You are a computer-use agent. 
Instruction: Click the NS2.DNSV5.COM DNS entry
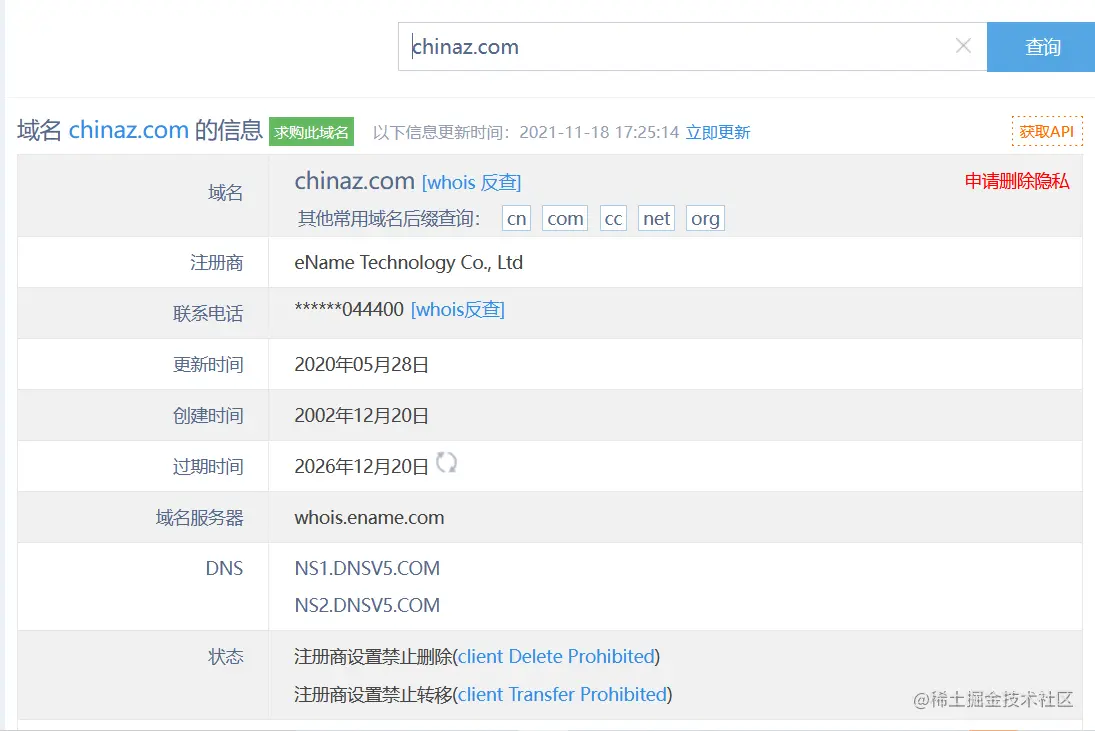(x=367, y=605)
